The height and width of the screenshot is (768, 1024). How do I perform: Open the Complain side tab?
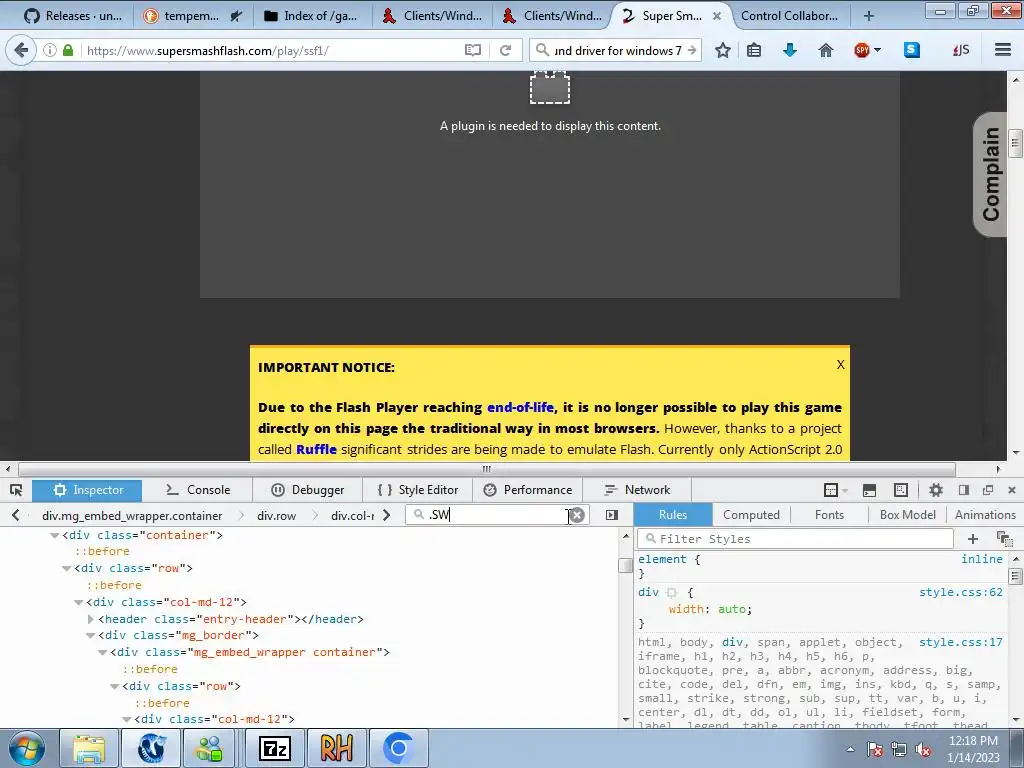click(x=990, y=174)
